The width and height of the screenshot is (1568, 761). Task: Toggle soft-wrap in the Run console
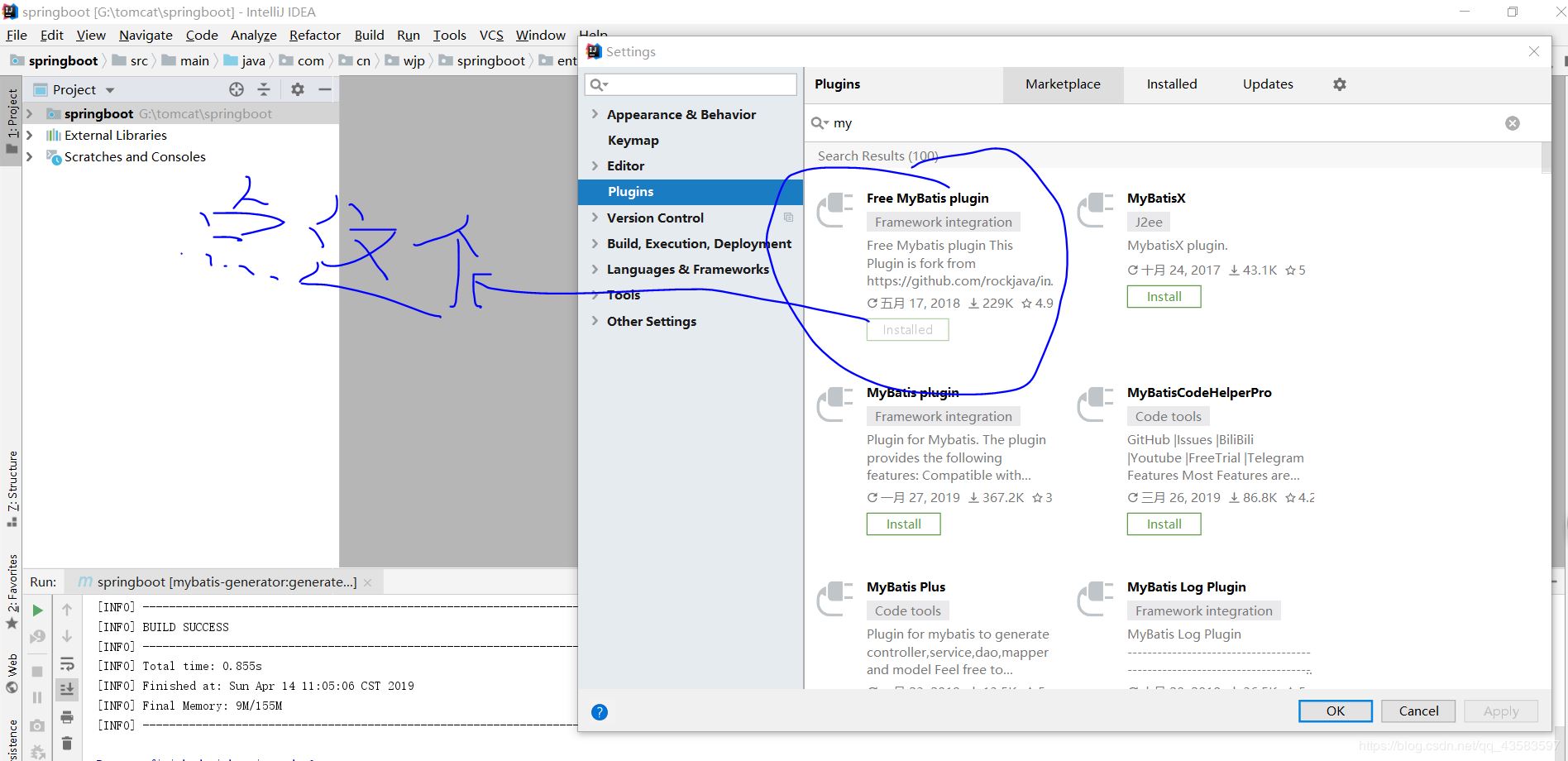(67, 663)
